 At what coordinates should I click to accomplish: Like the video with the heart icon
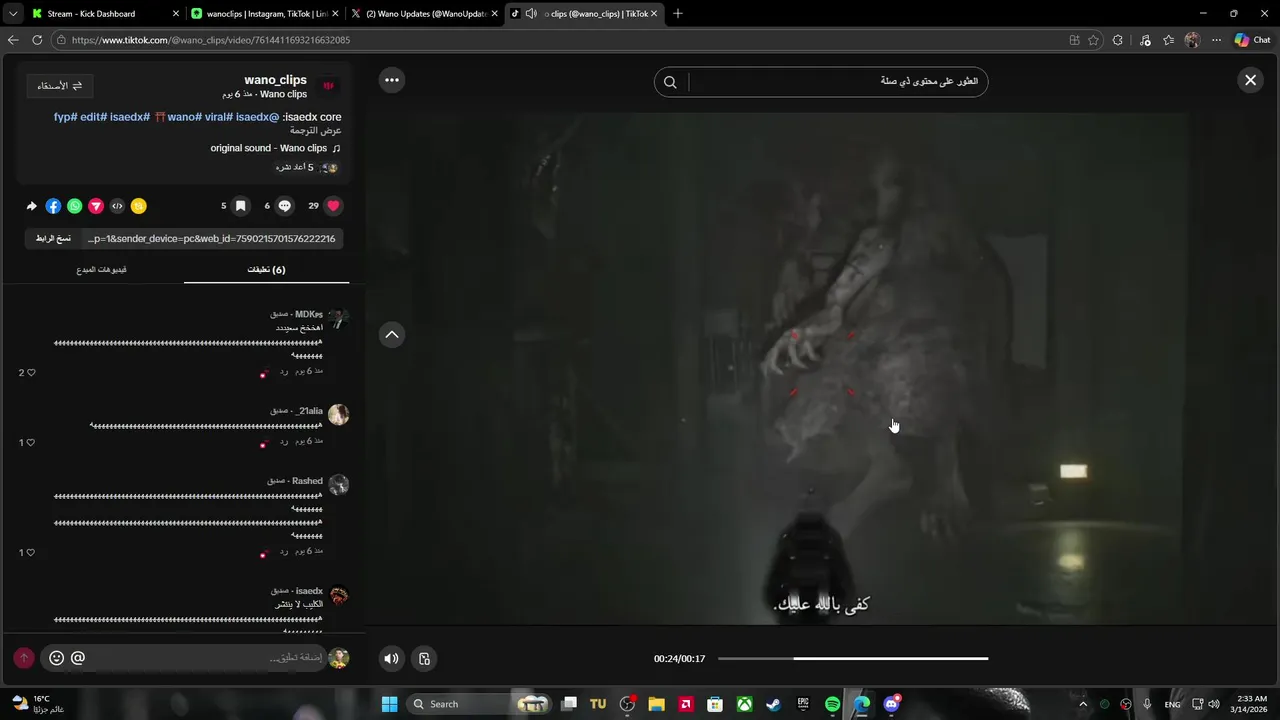[x=334, y=206]
